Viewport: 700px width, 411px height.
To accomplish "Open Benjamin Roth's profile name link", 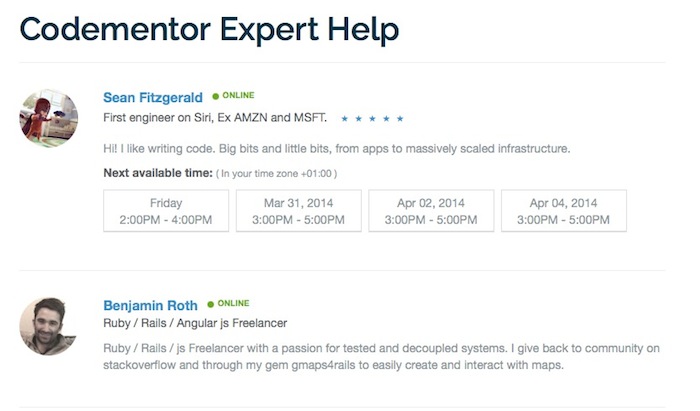I will (150, 305).
